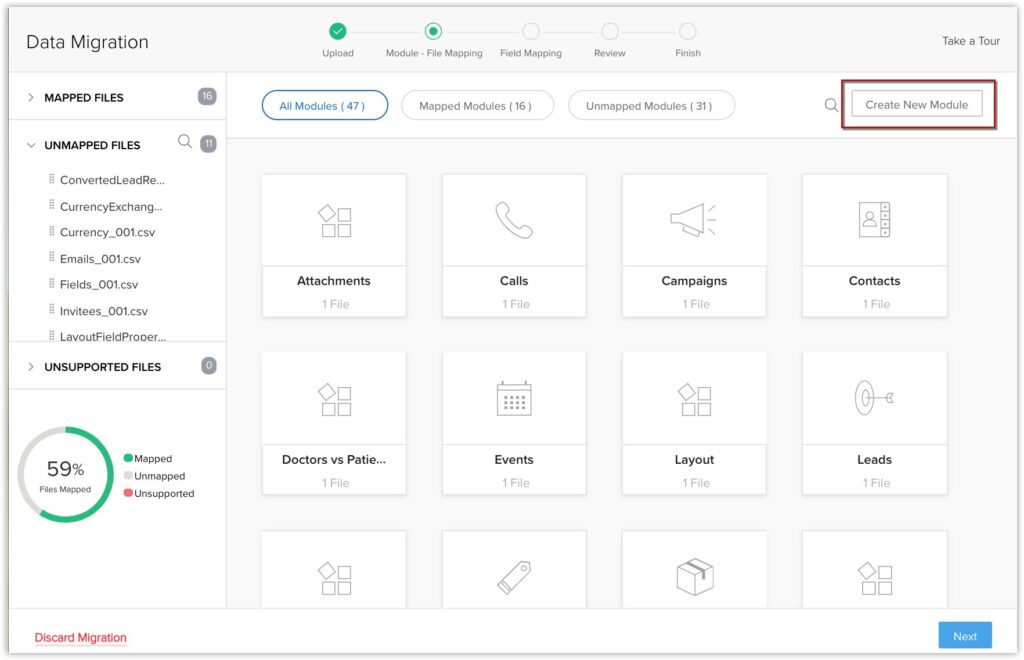The image size is (1024, 660).
Task: Click the Leads key icon module card
Action: click(874, 397)
